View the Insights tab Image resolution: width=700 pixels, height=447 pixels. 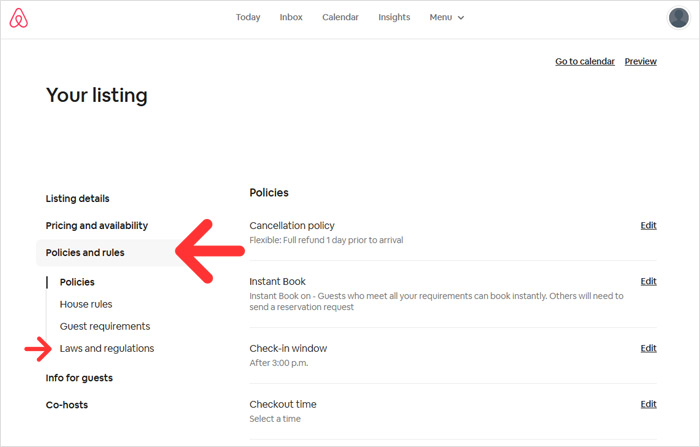394,17
